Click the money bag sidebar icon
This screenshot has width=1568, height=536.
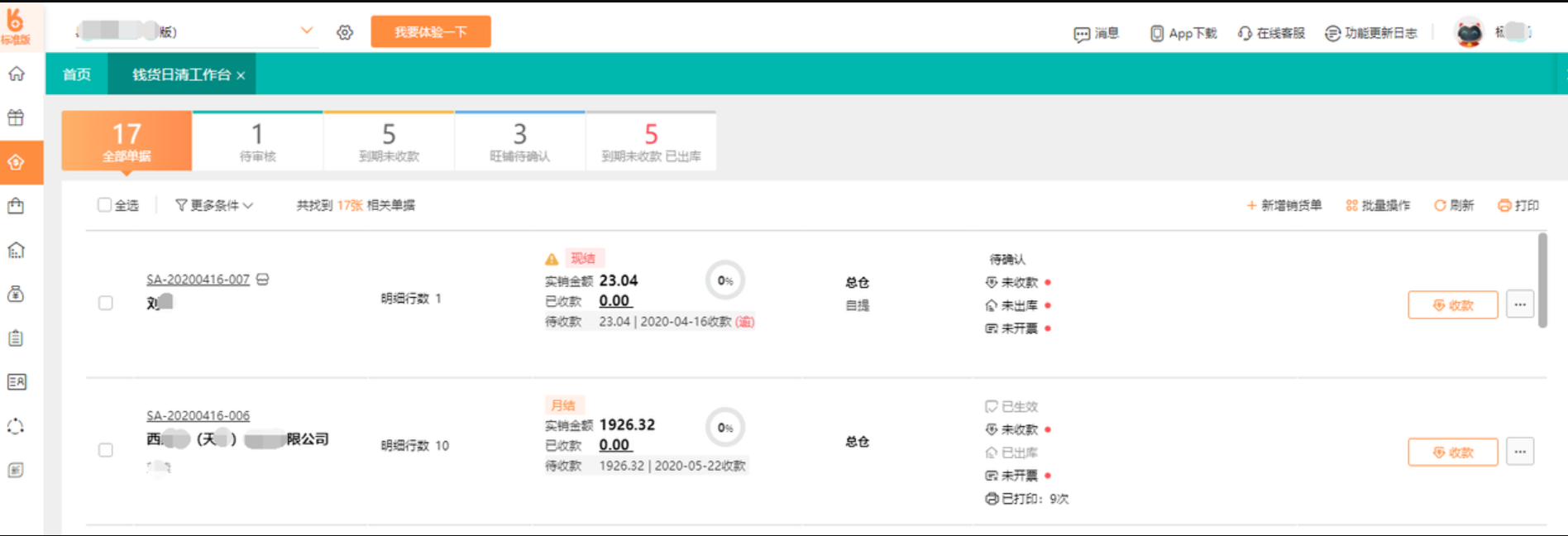point(17,294)
